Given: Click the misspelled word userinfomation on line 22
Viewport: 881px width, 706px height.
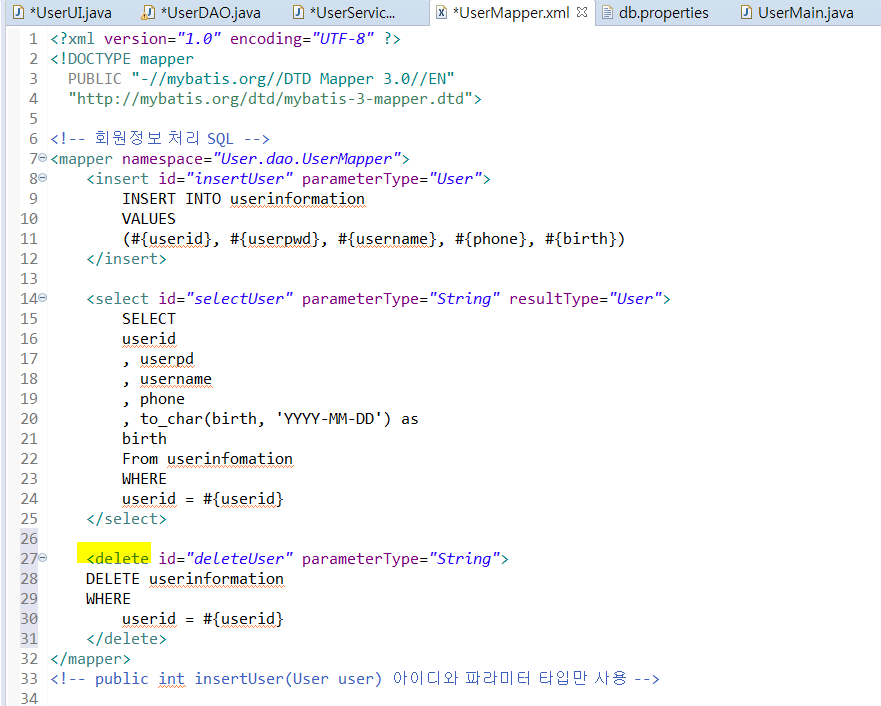Looking at the screenshot, I should coord(230,459).
